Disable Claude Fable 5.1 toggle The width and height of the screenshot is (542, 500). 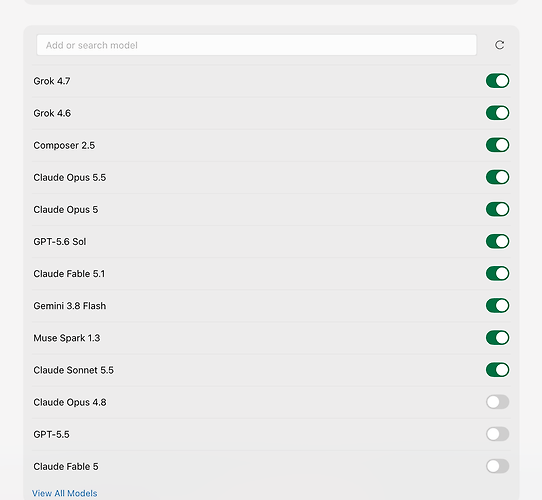(497, 274)
